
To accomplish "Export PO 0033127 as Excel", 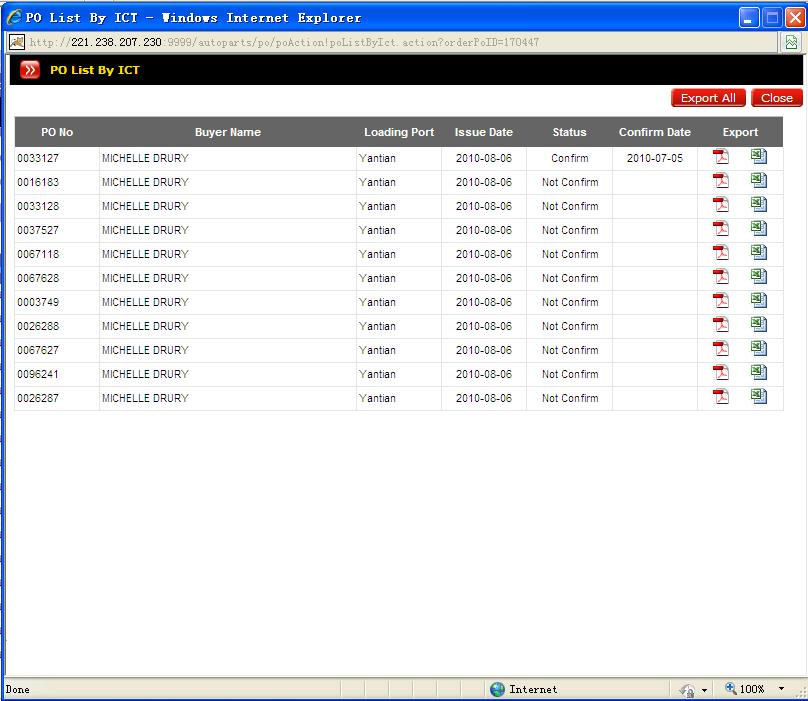I will point(759,157).
